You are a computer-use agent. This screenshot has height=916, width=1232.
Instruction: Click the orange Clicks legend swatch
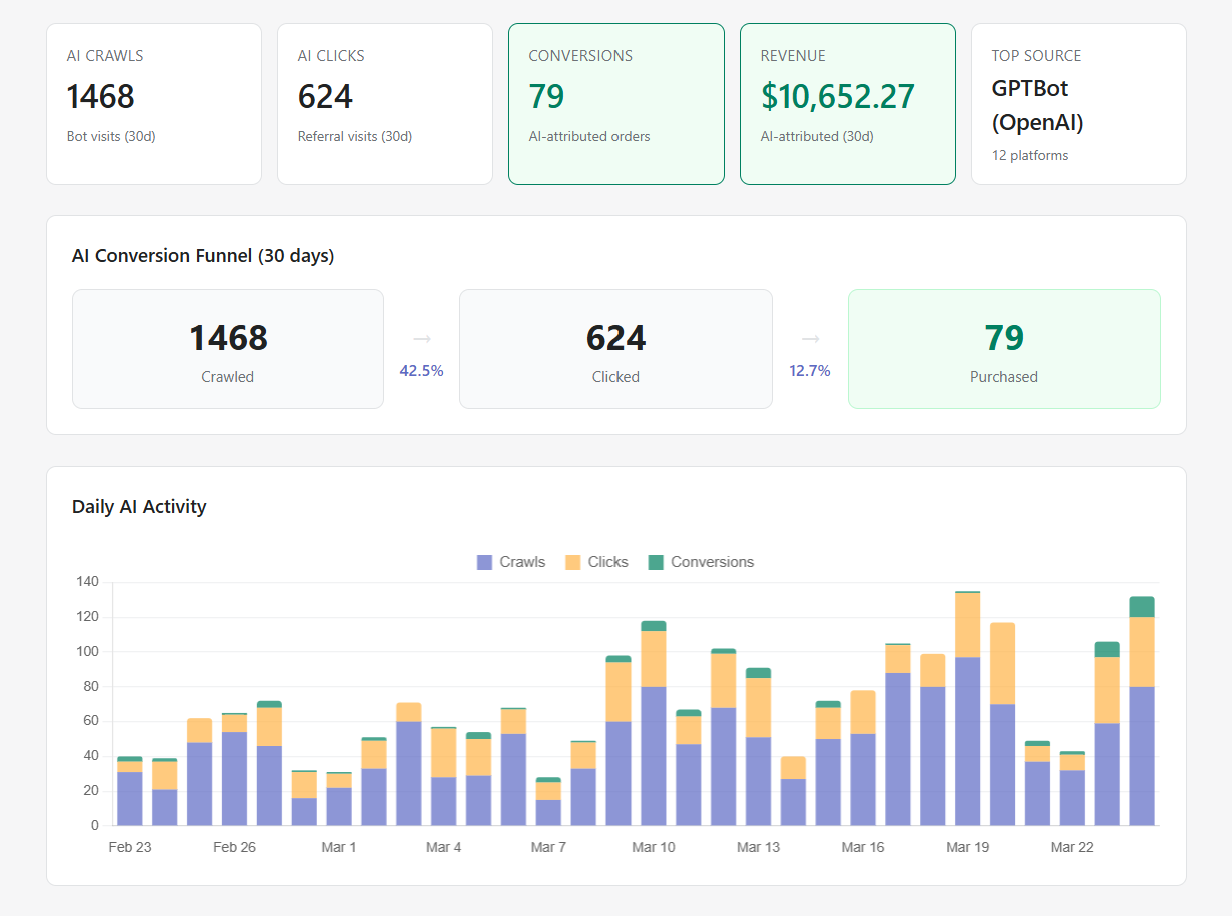point(570,562)
